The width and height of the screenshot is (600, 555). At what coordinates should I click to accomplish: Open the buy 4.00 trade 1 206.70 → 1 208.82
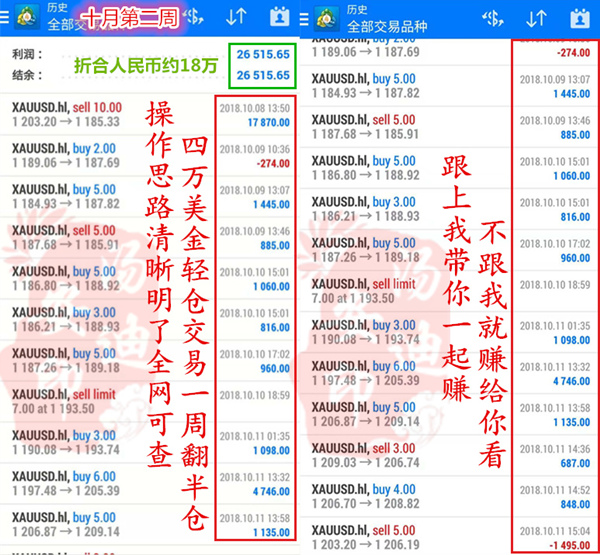click(450, 495)
